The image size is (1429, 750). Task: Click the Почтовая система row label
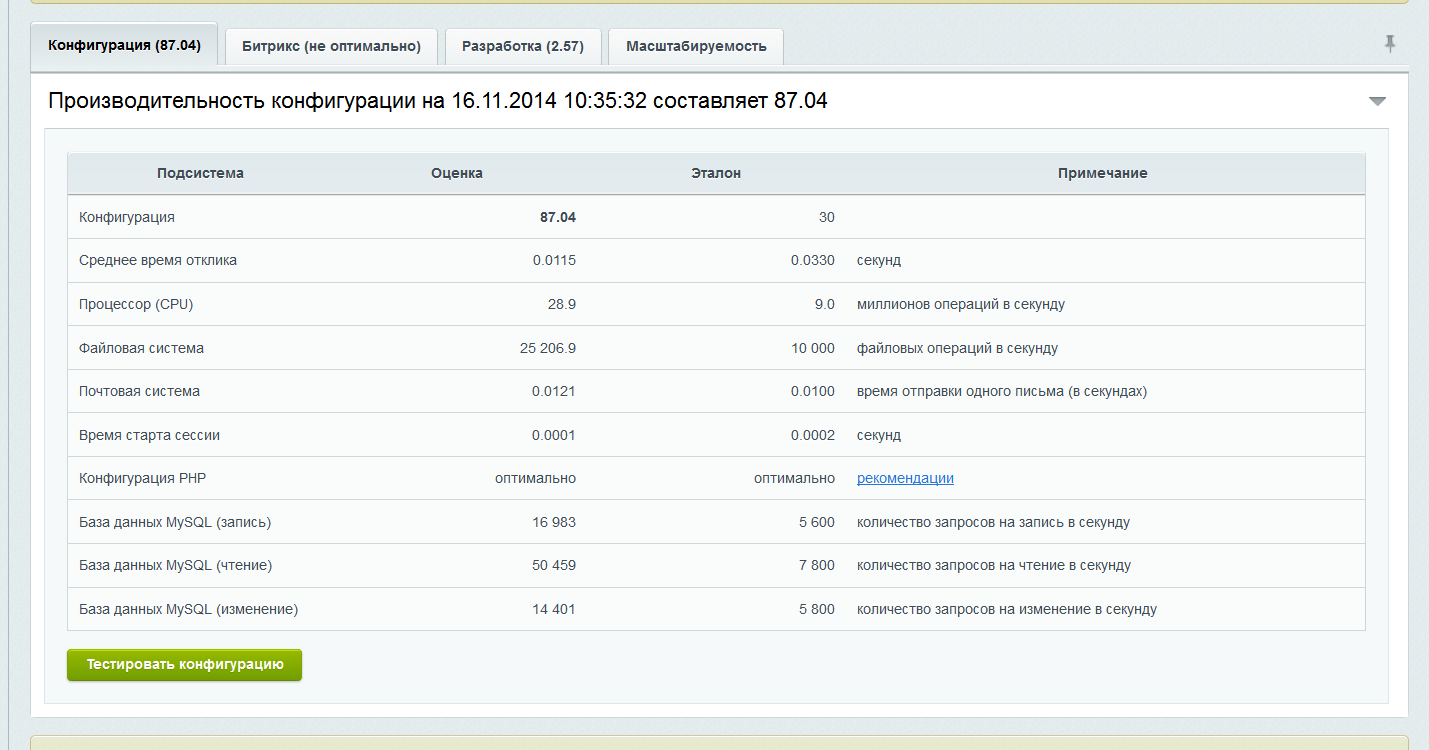[139, 391]
